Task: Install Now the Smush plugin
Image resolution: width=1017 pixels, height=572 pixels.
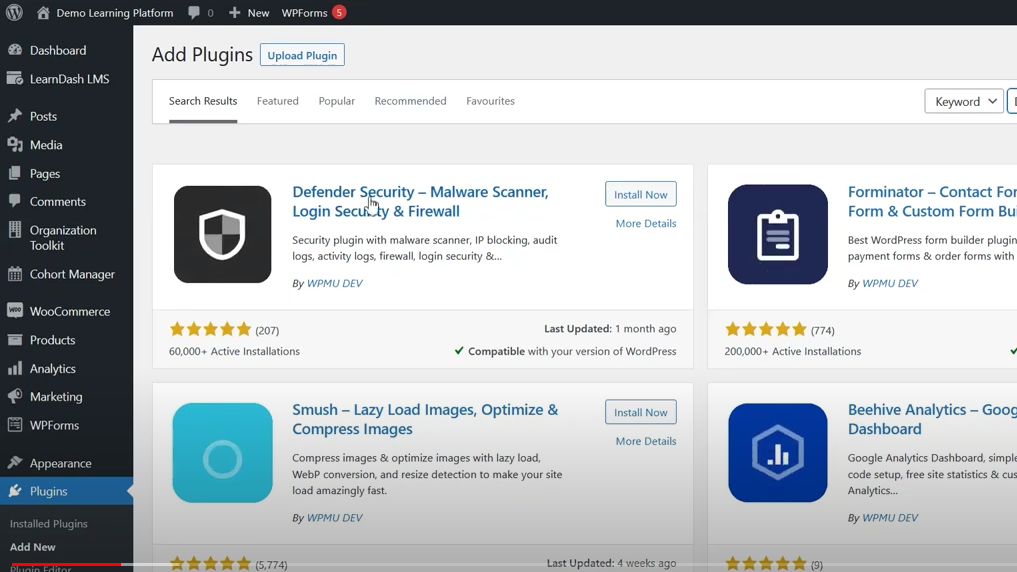Action: click(x=641, y=412)
